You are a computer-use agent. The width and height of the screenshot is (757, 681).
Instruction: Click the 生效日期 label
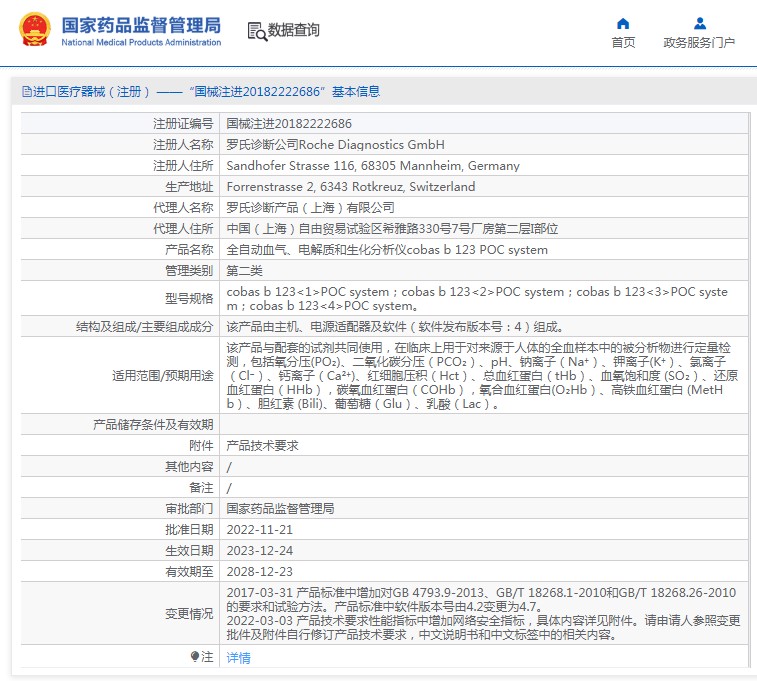pos(189,551)
